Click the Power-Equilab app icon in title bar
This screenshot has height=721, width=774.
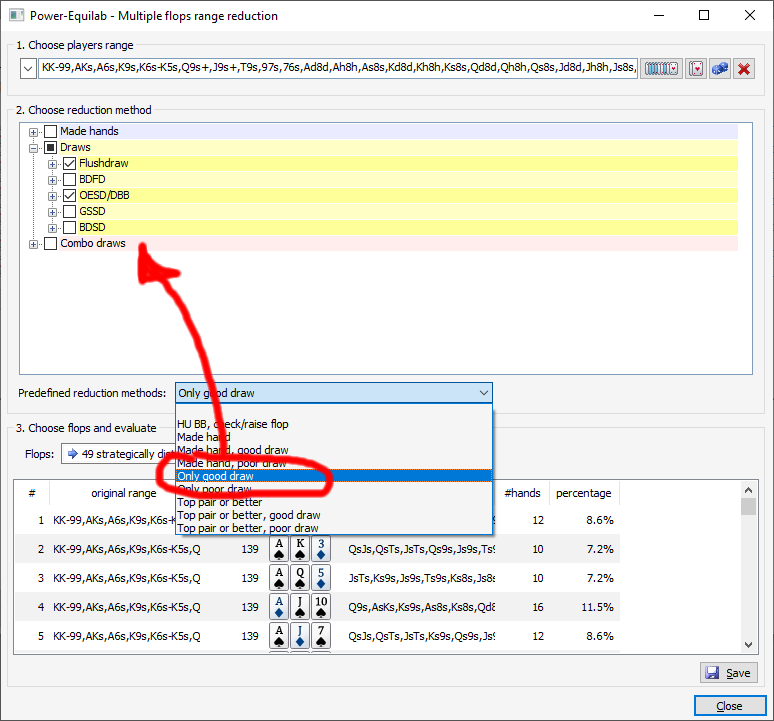[16, 15]
